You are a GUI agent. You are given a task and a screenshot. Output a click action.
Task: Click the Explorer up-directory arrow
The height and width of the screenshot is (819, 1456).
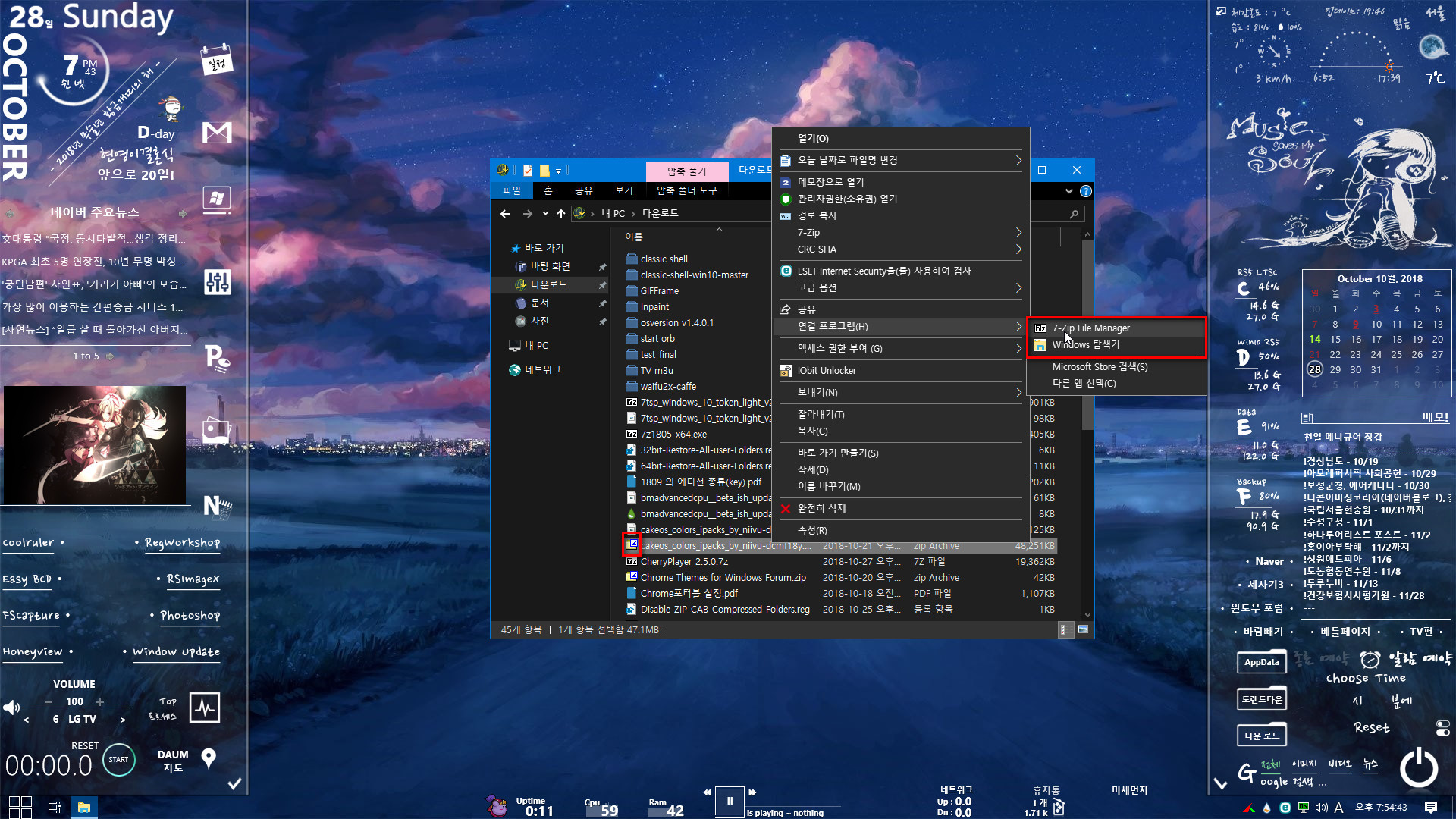pos(561,215)
